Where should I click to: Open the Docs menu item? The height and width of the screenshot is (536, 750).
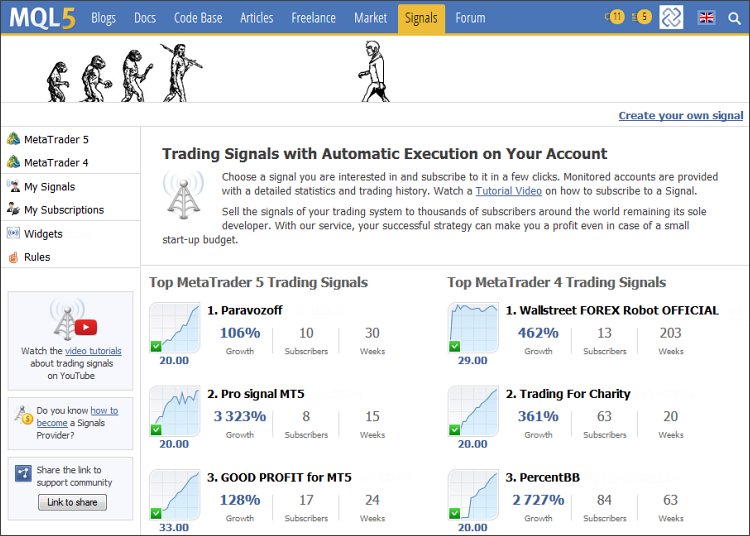145,18
